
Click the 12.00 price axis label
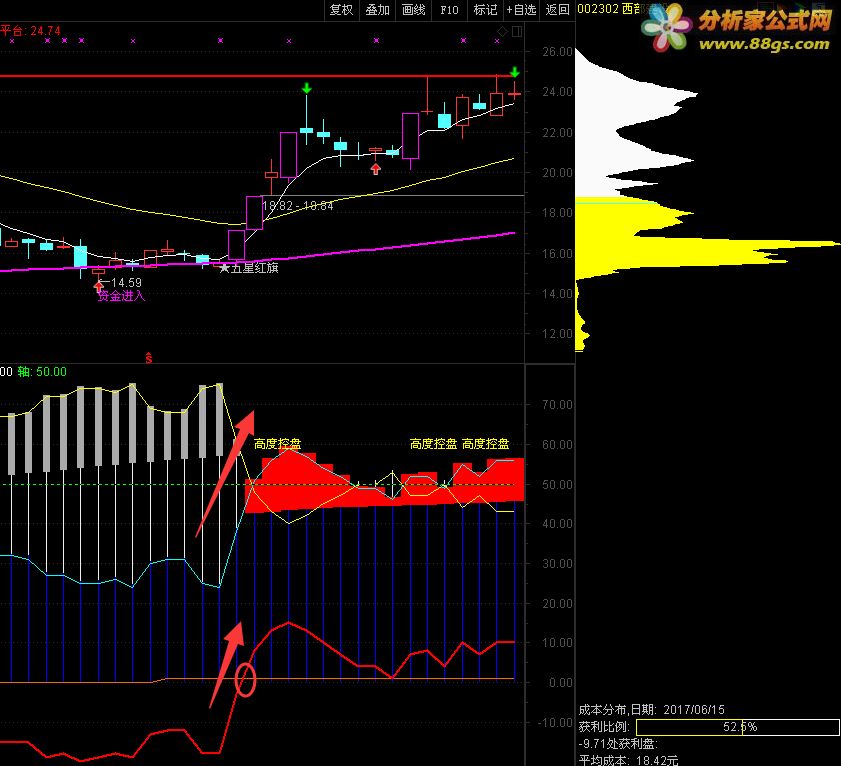[x=557, y=334]
